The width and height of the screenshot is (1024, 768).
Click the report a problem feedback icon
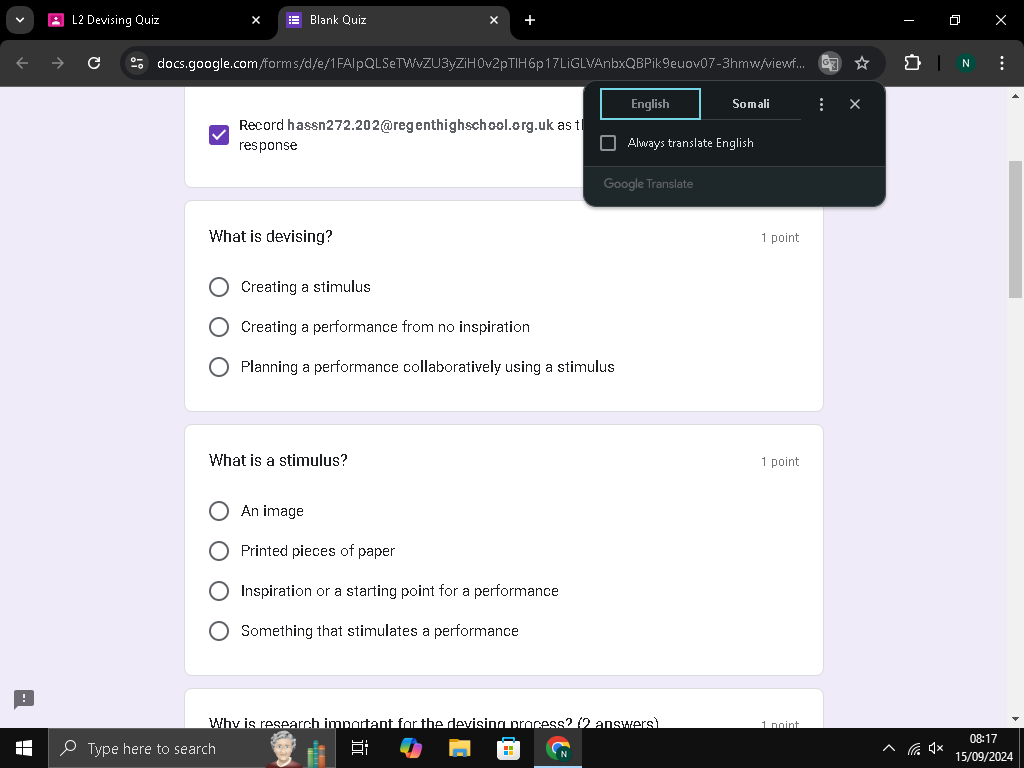24,699
